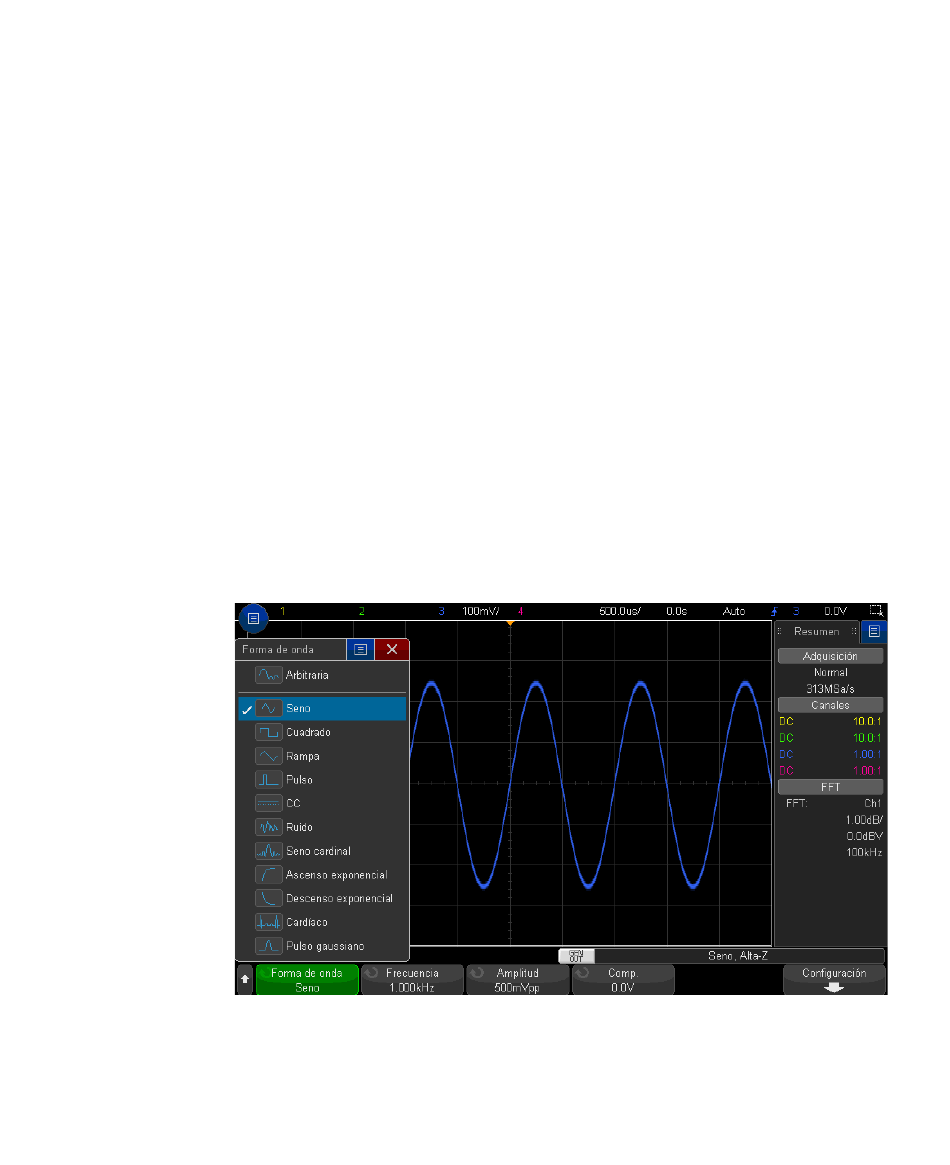Select the Amplitud 500mVpp softkey
This screenshot has height=1165, width=950.
point(518,980)
